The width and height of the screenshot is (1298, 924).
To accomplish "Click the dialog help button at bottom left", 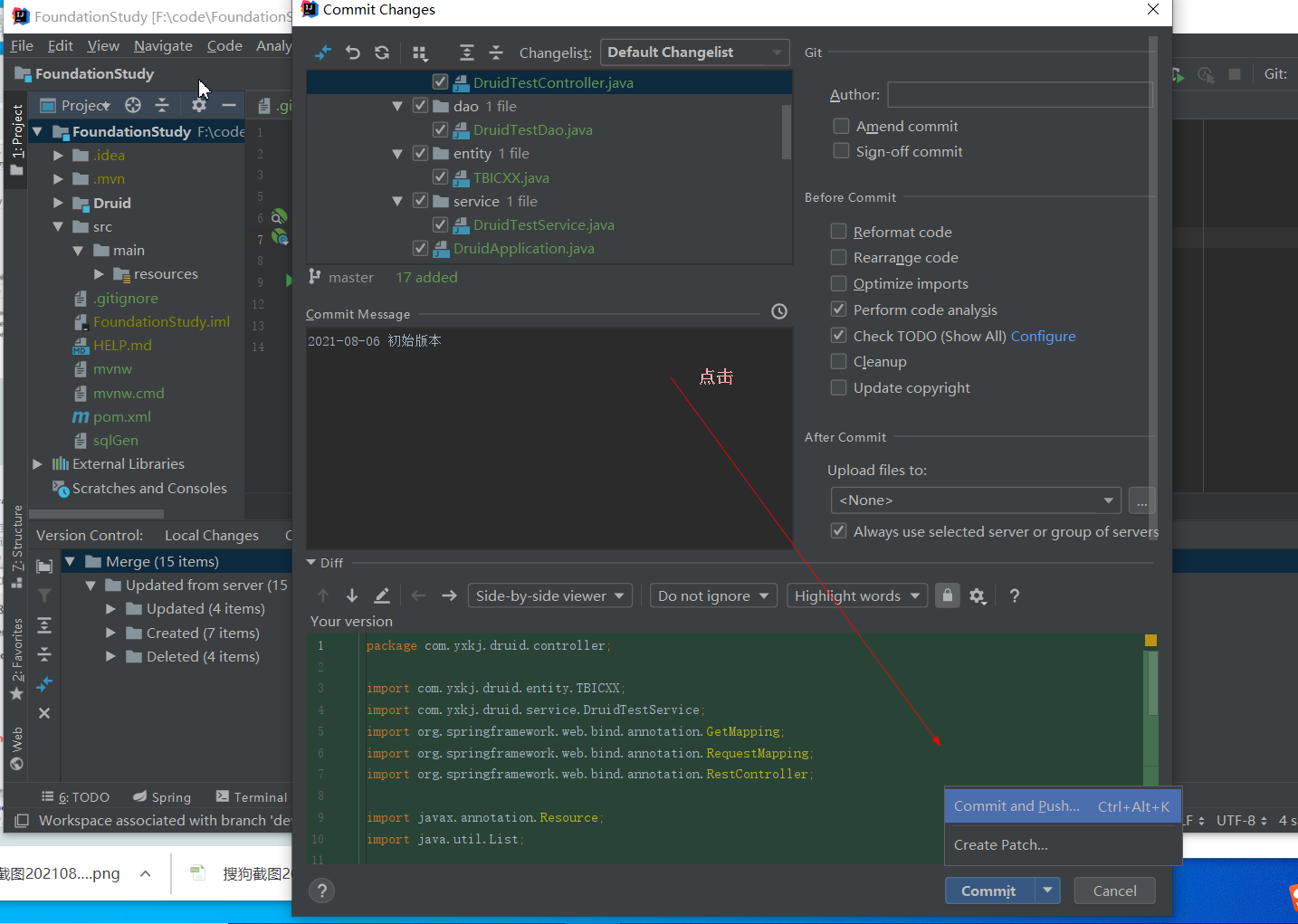I will coord(321,891).
